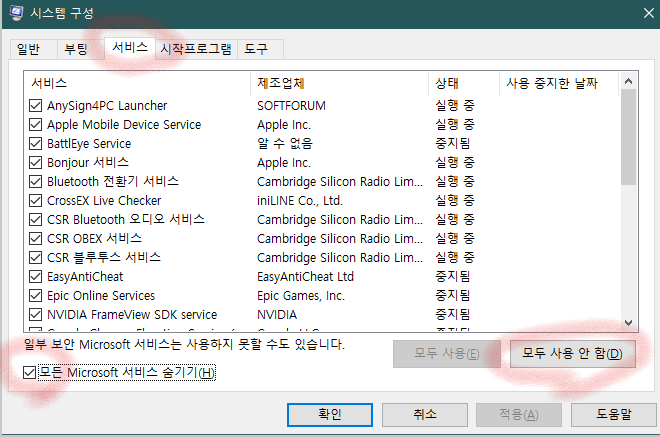660x437 pixels.
Task: Uncheck Apple Mobile Device Service
Action: 35,125
